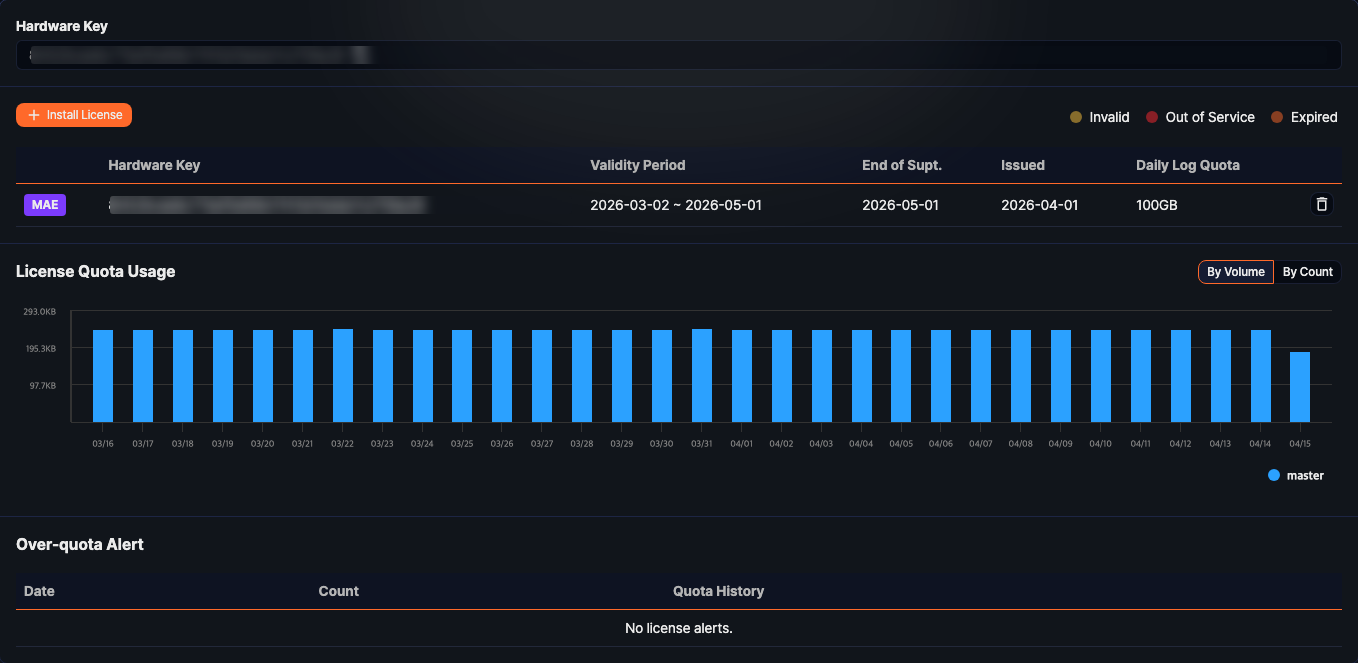The height and width of the screenshot is (663, 1358).
Task: Select the Issued column header
Action: [x=1022, y=165]
